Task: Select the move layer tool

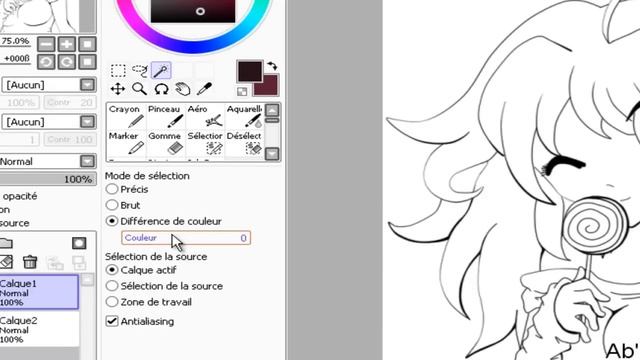Action: [118, 89]
